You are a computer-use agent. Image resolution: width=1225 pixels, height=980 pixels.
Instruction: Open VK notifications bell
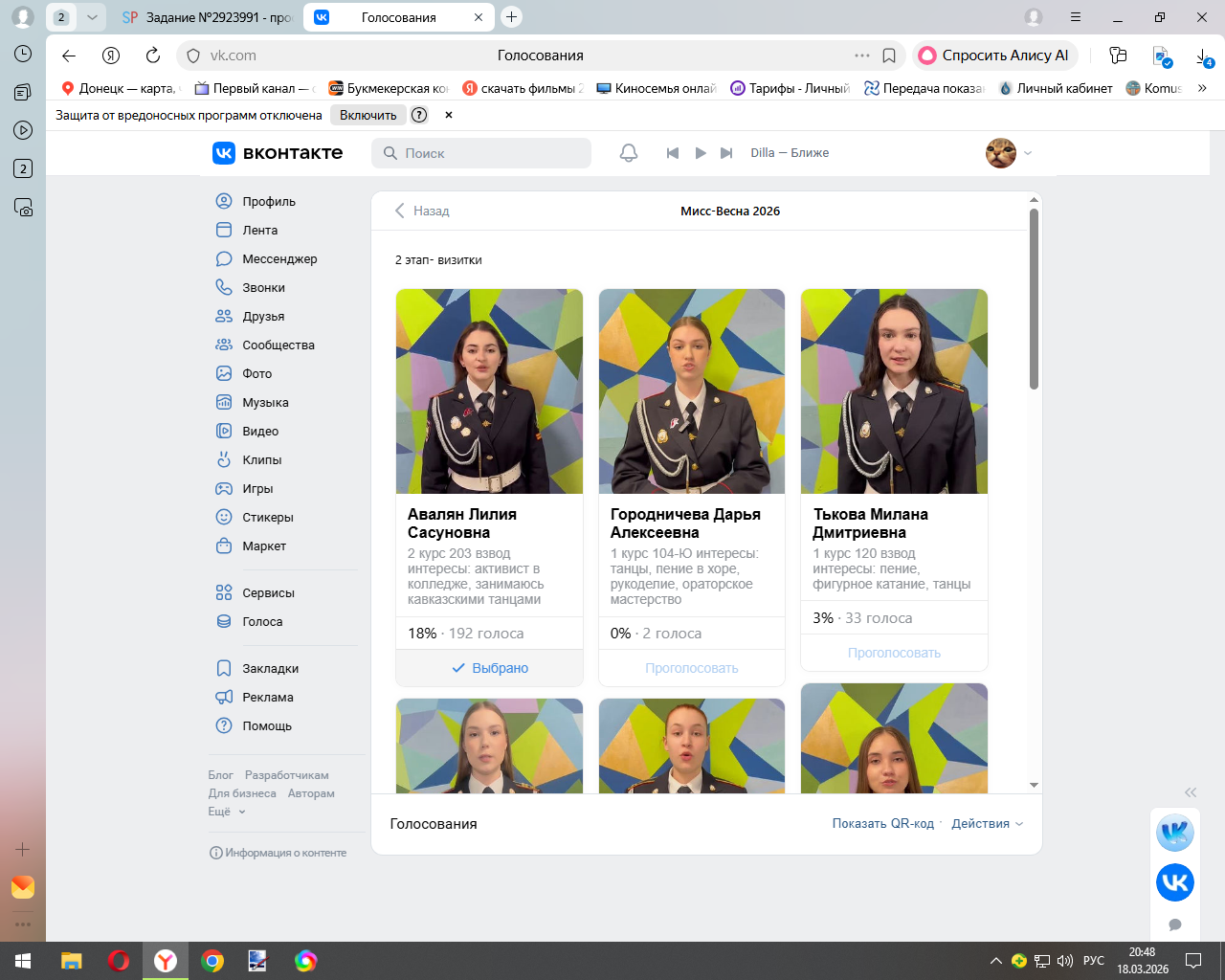point(629,153)
